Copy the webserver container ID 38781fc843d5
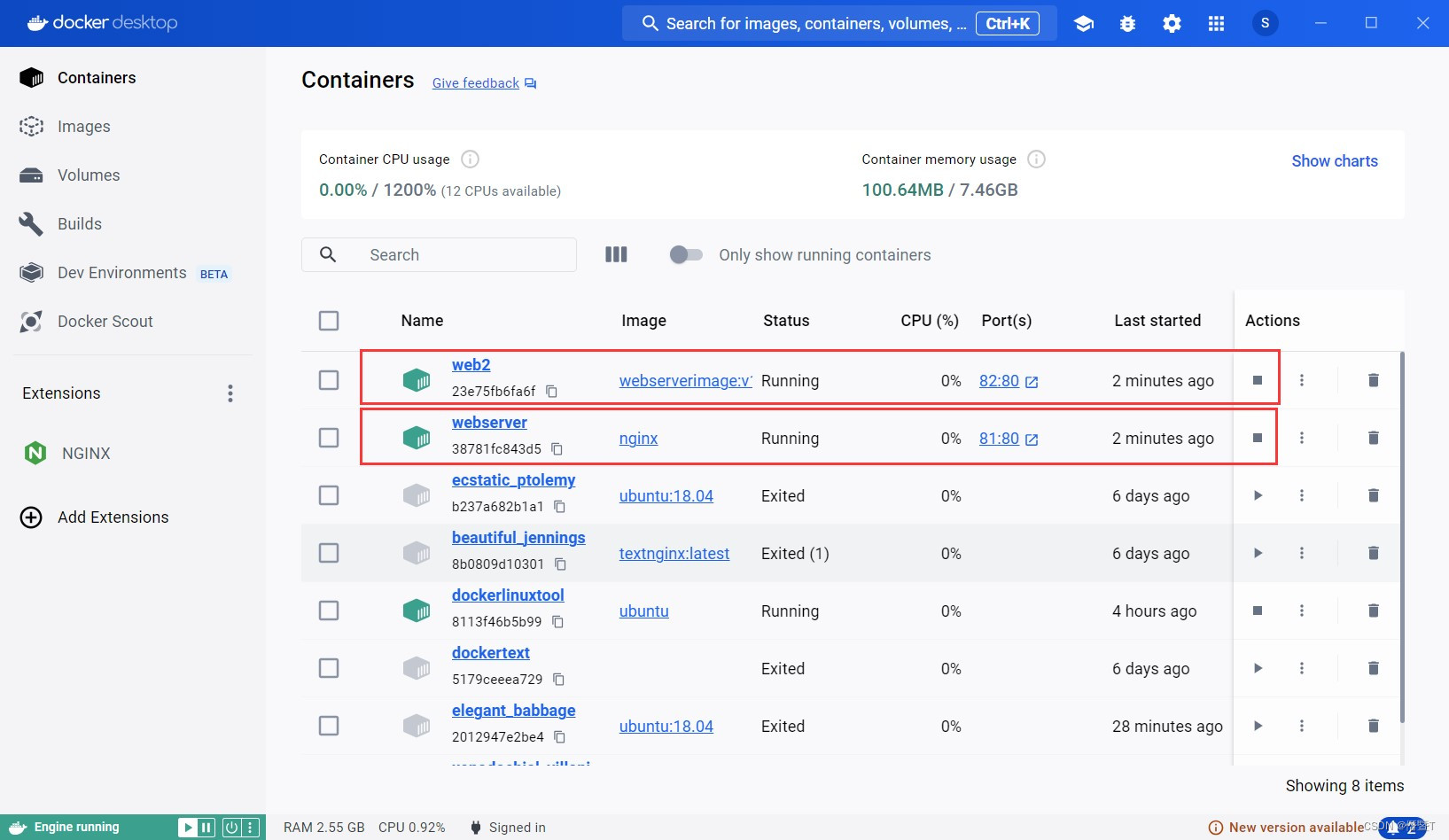This screenshot has height=840, width=1449. click(x=557, y=449)
